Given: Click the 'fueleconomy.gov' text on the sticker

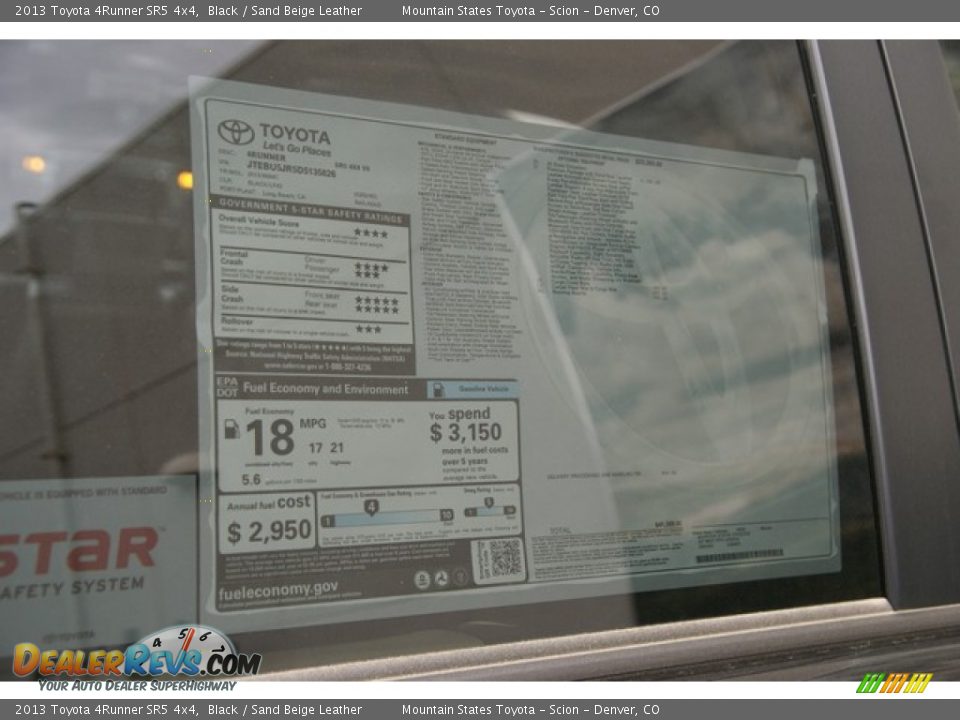Looking at the screenshot, I should tap(278, 590).
